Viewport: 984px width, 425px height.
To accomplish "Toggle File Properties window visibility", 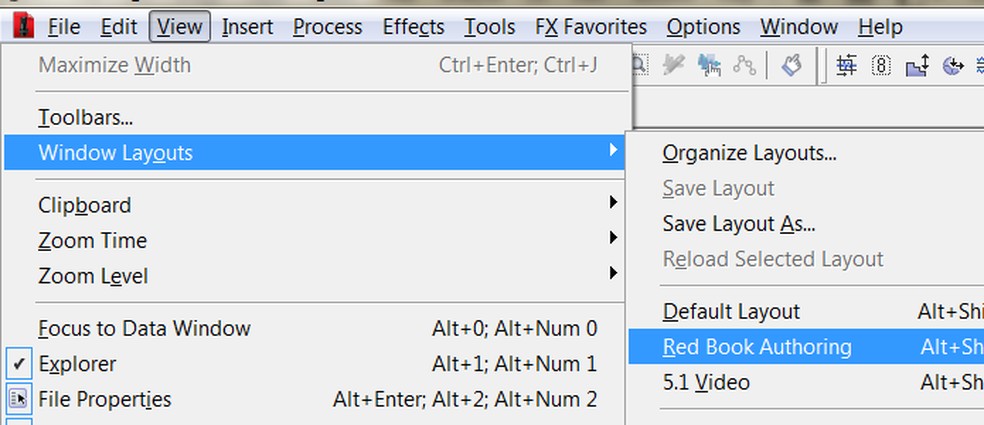I will tap(105, 399).
